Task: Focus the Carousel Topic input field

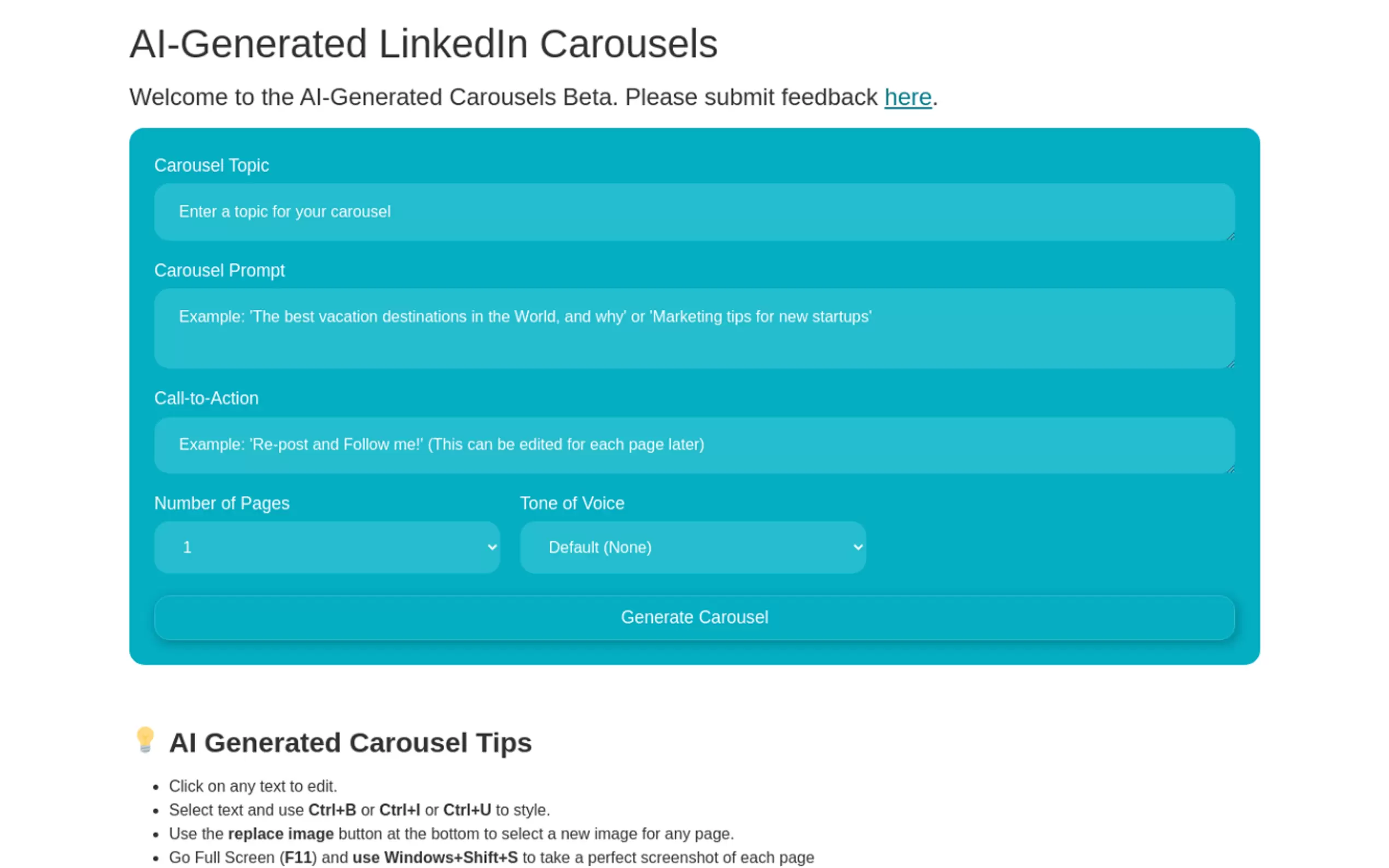Action: tap(693, 212)
